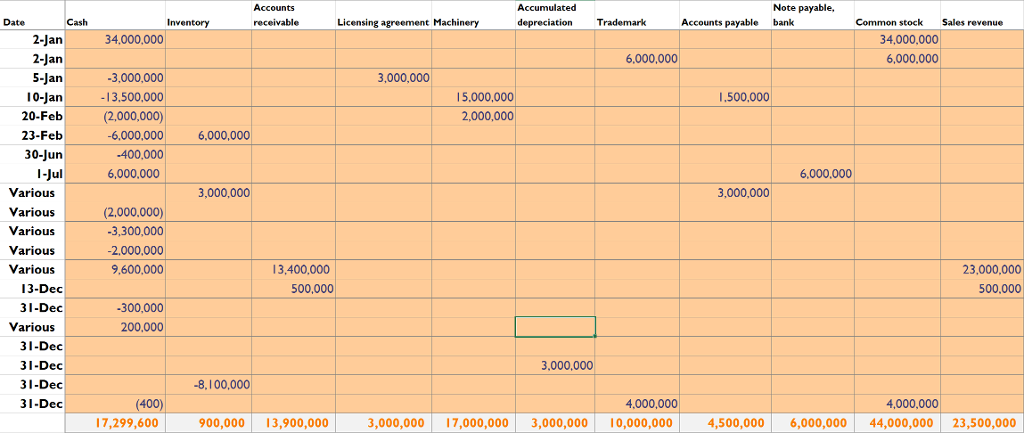Click the 3,000,000 Accounts payable cell
Image resolution: width=1024 pixels, height=433 pixels.
tap(725, 193)
